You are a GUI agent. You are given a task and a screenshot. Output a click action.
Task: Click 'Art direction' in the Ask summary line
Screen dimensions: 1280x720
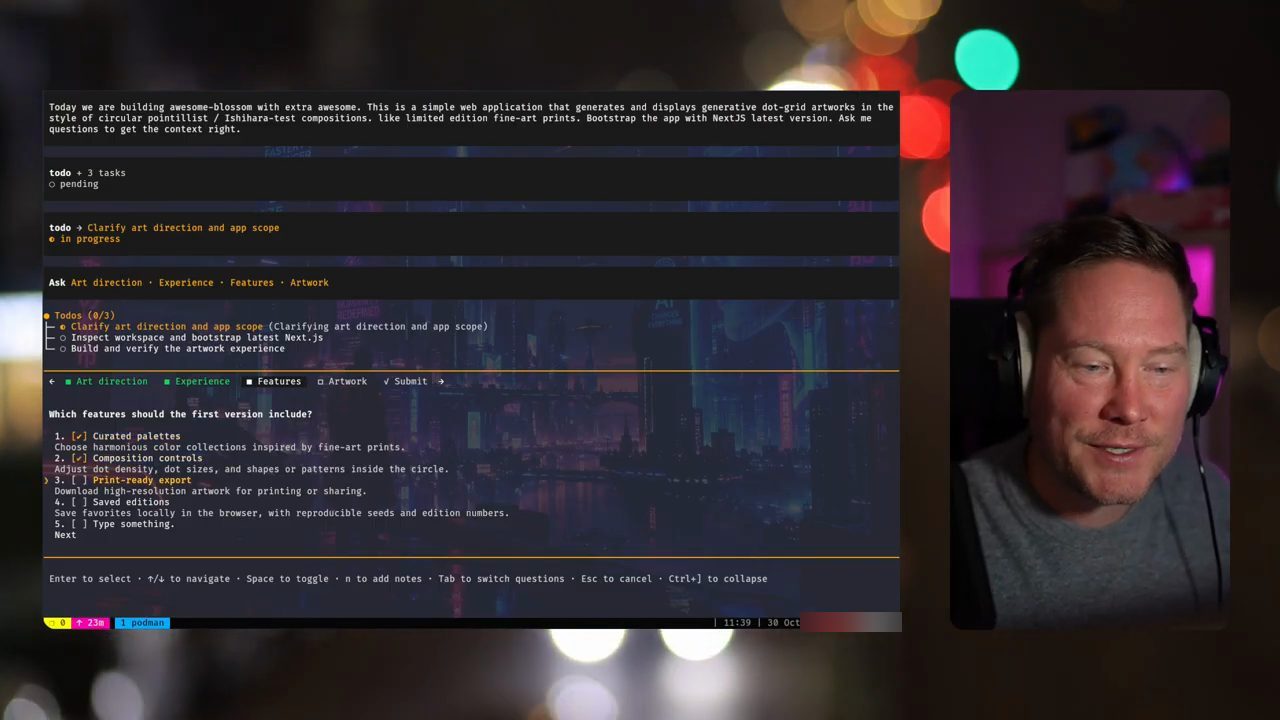(x=106, y=283)
